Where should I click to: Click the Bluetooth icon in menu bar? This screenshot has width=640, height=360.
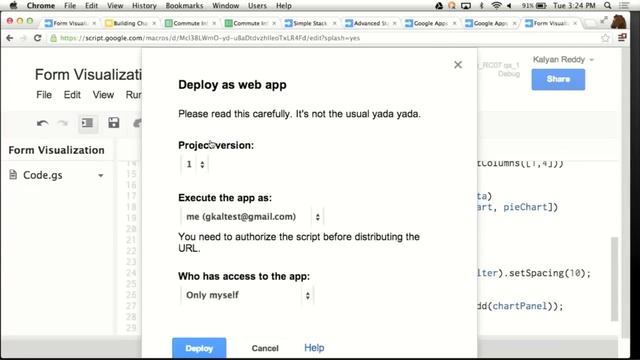[x=482, y=6]
